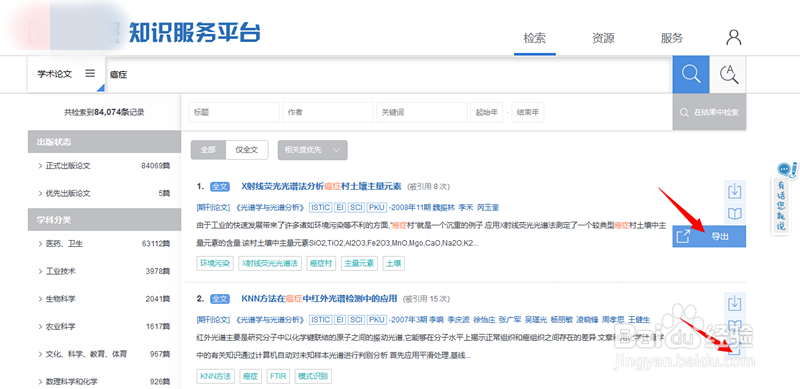Click the 学科分类 section header
800x389 pixels.
pos(104,220)
